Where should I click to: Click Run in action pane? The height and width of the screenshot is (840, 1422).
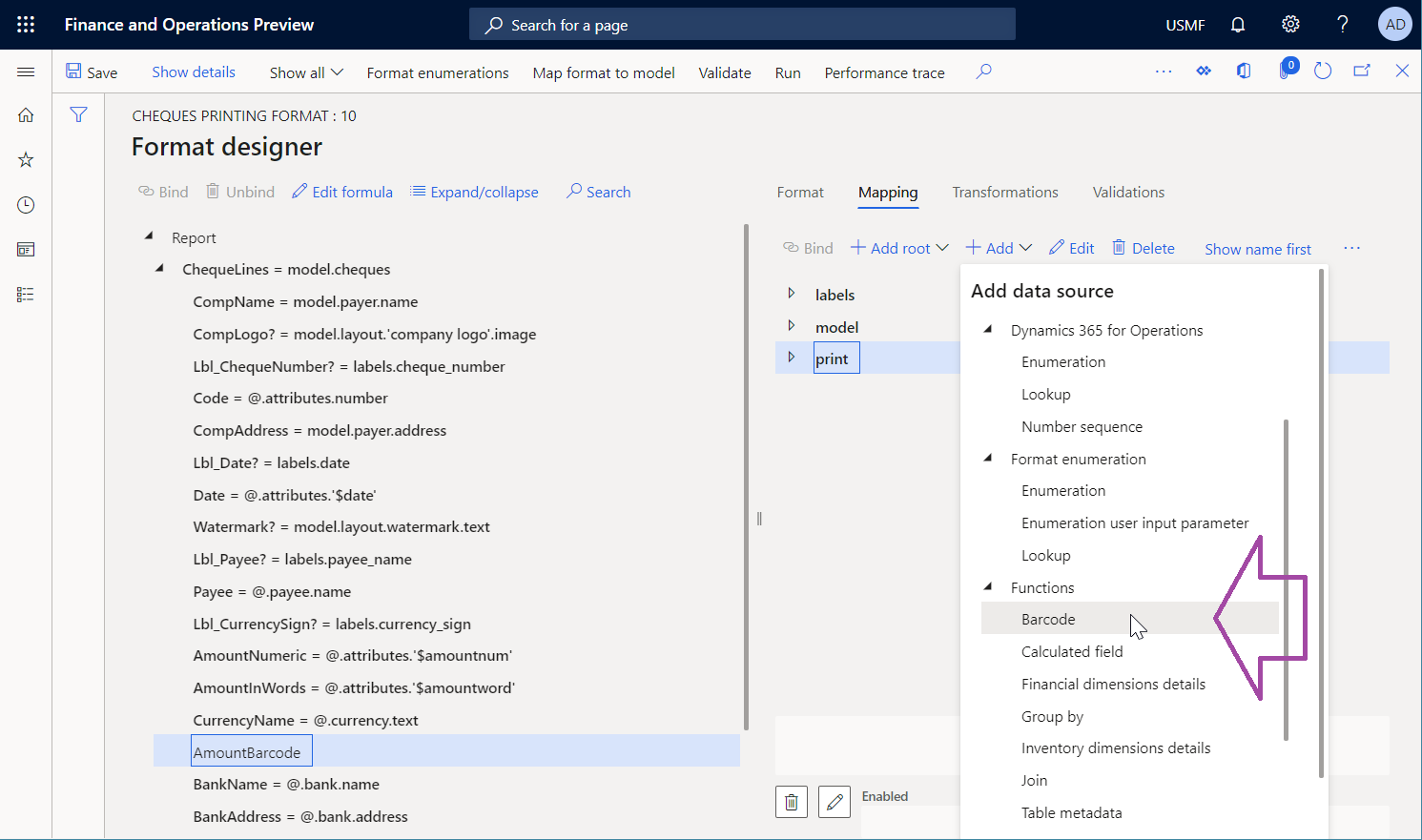click(x=788, y=72)
